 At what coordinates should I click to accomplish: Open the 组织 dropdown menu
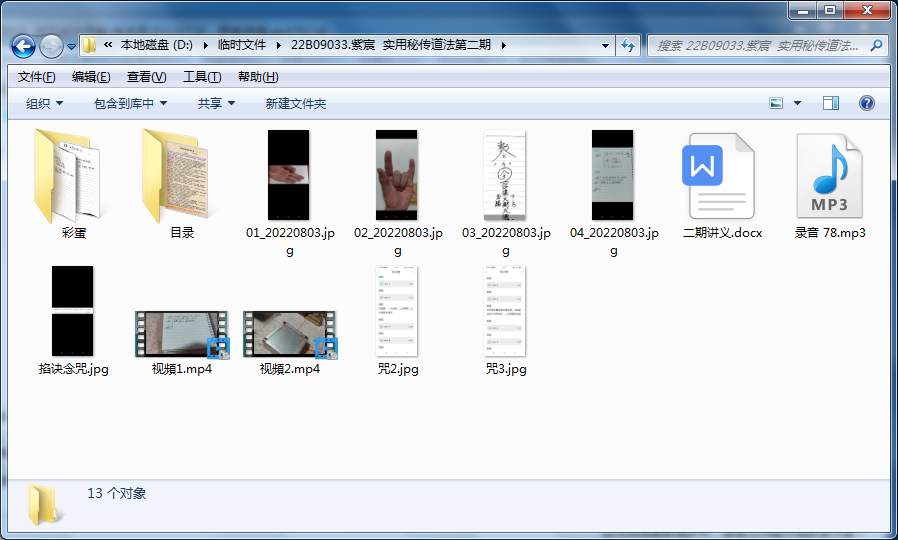[x=44, y=104]
